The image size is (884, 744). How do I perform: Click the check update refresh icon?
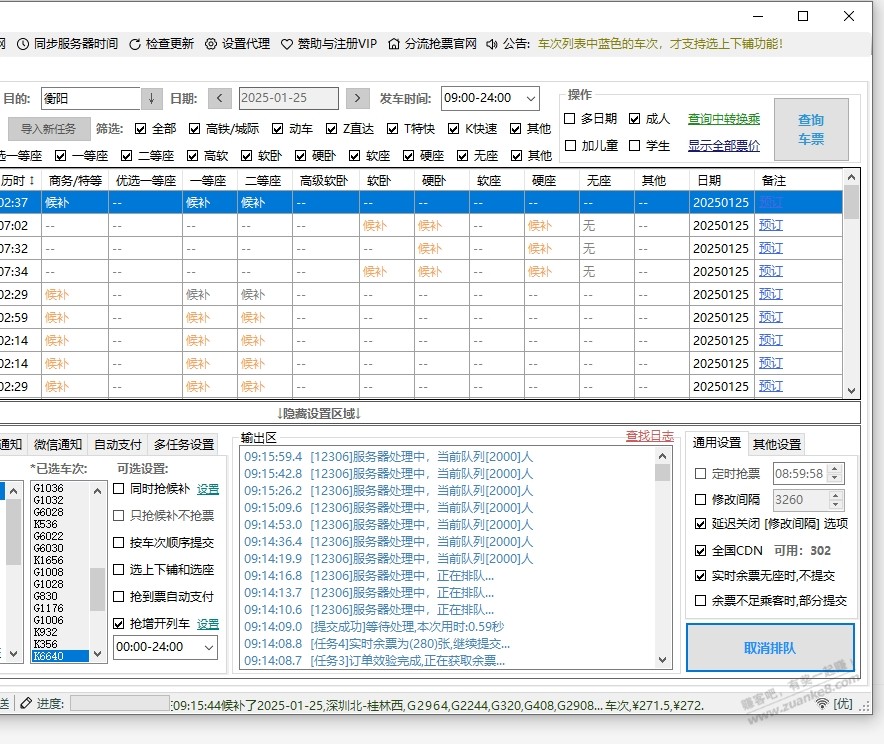[135, 44]
